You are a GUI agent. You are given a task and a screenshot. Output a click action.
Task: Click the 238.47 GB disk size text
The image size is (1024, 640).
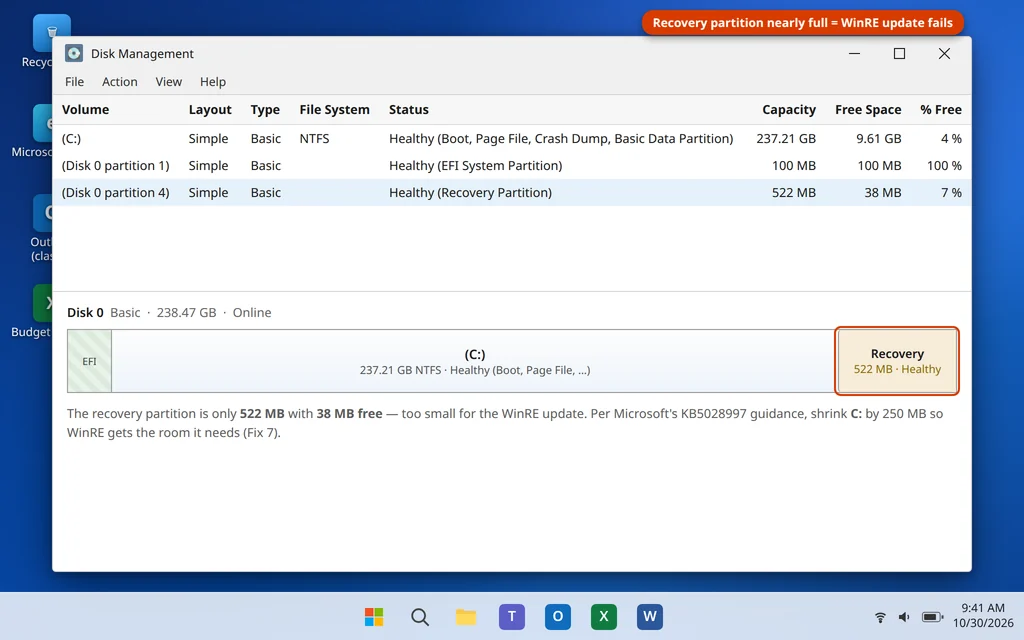click(x=186, y=312)
